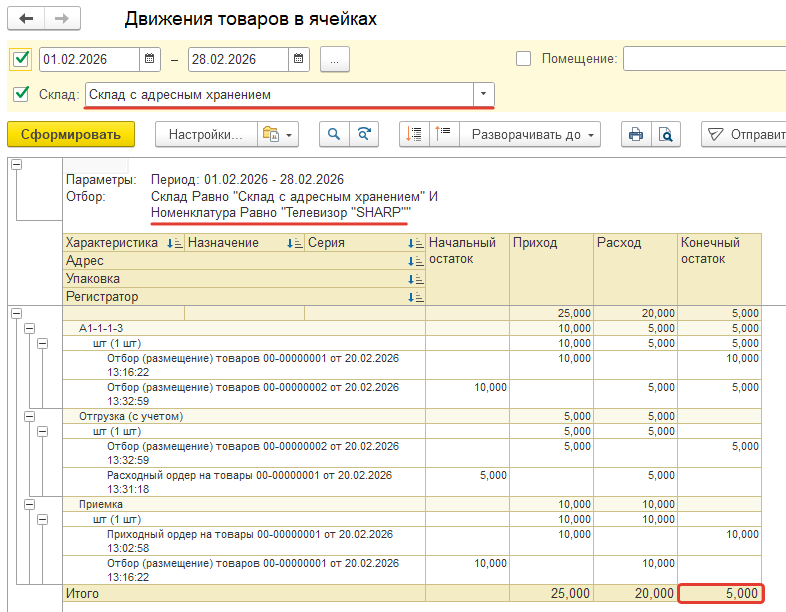Click the magnifier search icon in toolbar
This screenshot has height=612, width=786.
333,134
